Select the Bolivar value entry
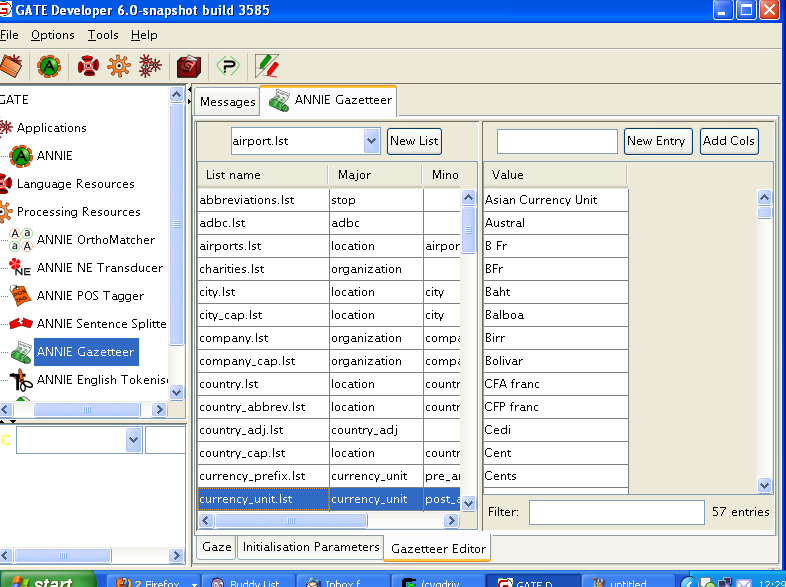This screenshot has width=786, height=587. click(555, 361)
